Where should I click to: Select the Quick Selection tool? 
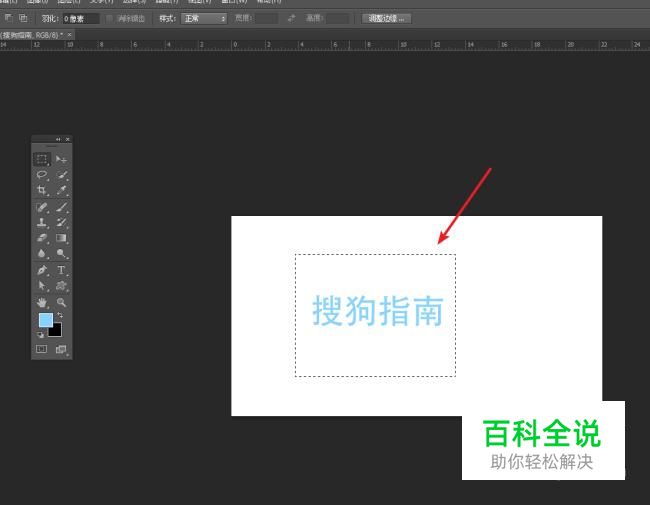[x=61, y=175]
